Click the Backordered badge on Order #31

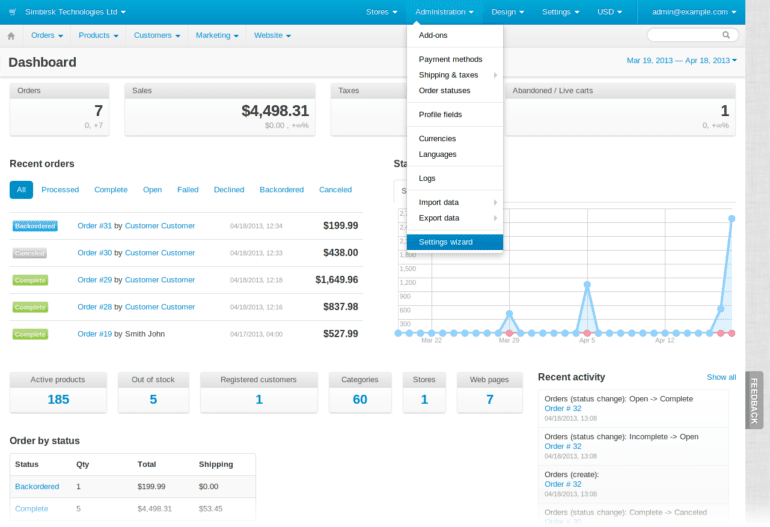coord(35,226)
